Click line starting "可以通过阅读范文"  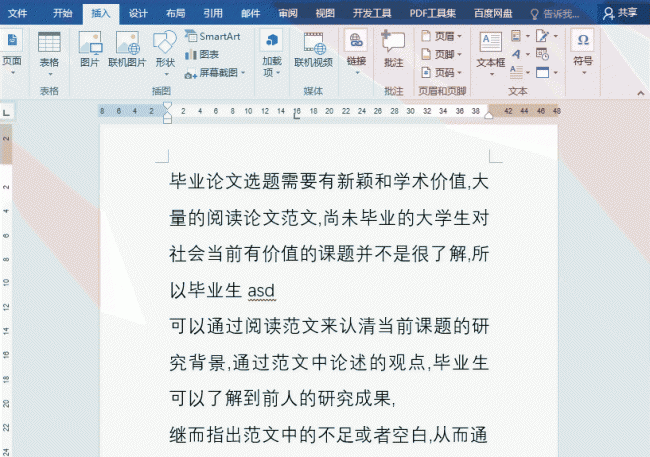tap(329, 326)
